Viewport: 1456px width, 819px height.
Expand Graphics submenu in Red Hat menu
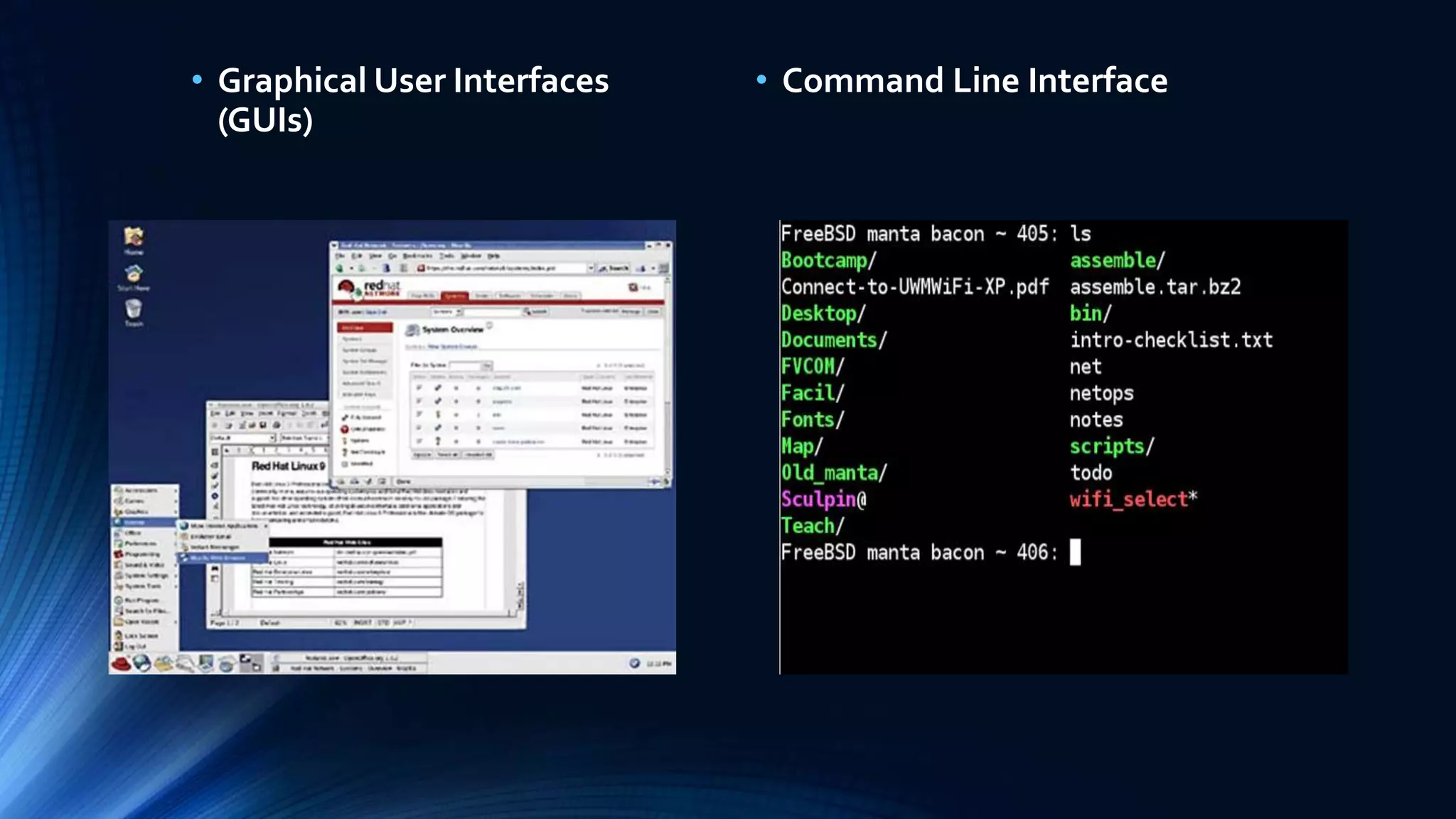145,511
